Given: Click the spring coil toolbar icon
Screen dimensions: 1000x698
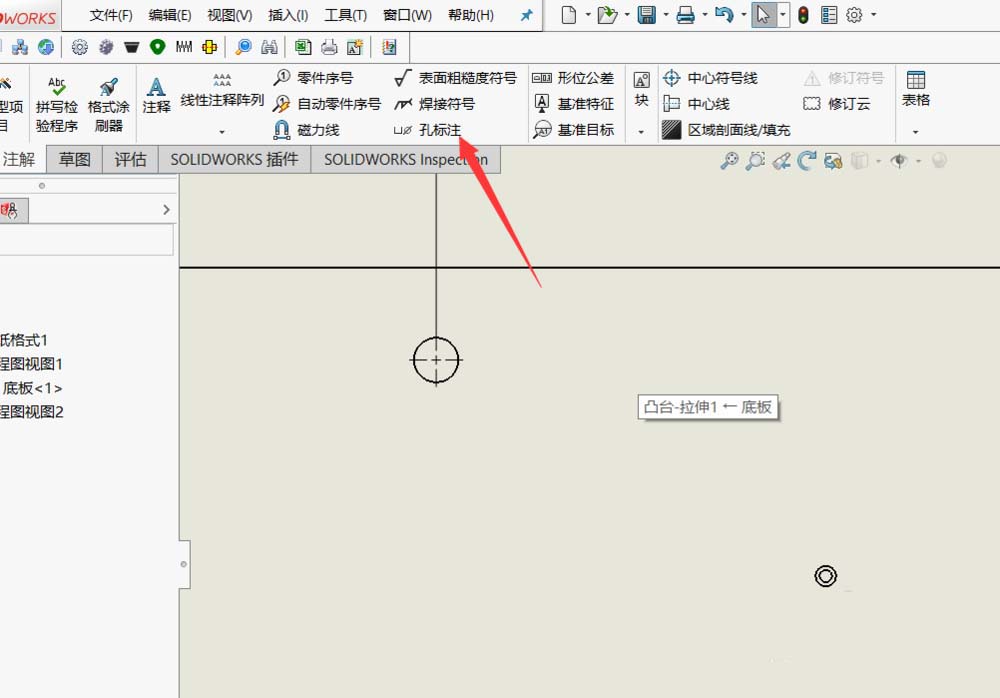Looking at the screenshot, I should pyautogui.click(x=184, y=47).
